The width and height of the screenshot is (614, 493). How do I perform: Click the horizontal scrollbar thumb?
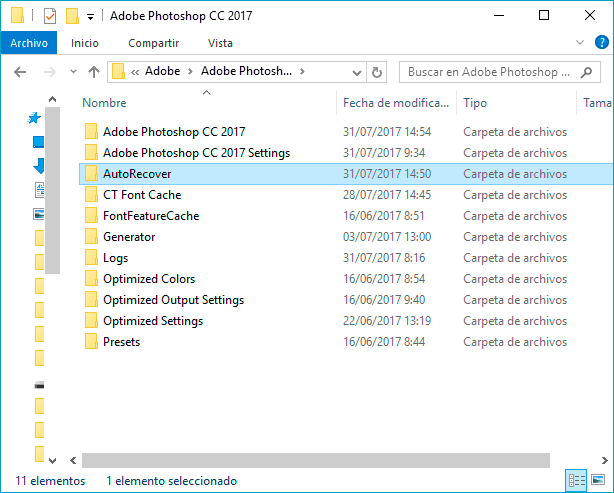tap(315, 460)
